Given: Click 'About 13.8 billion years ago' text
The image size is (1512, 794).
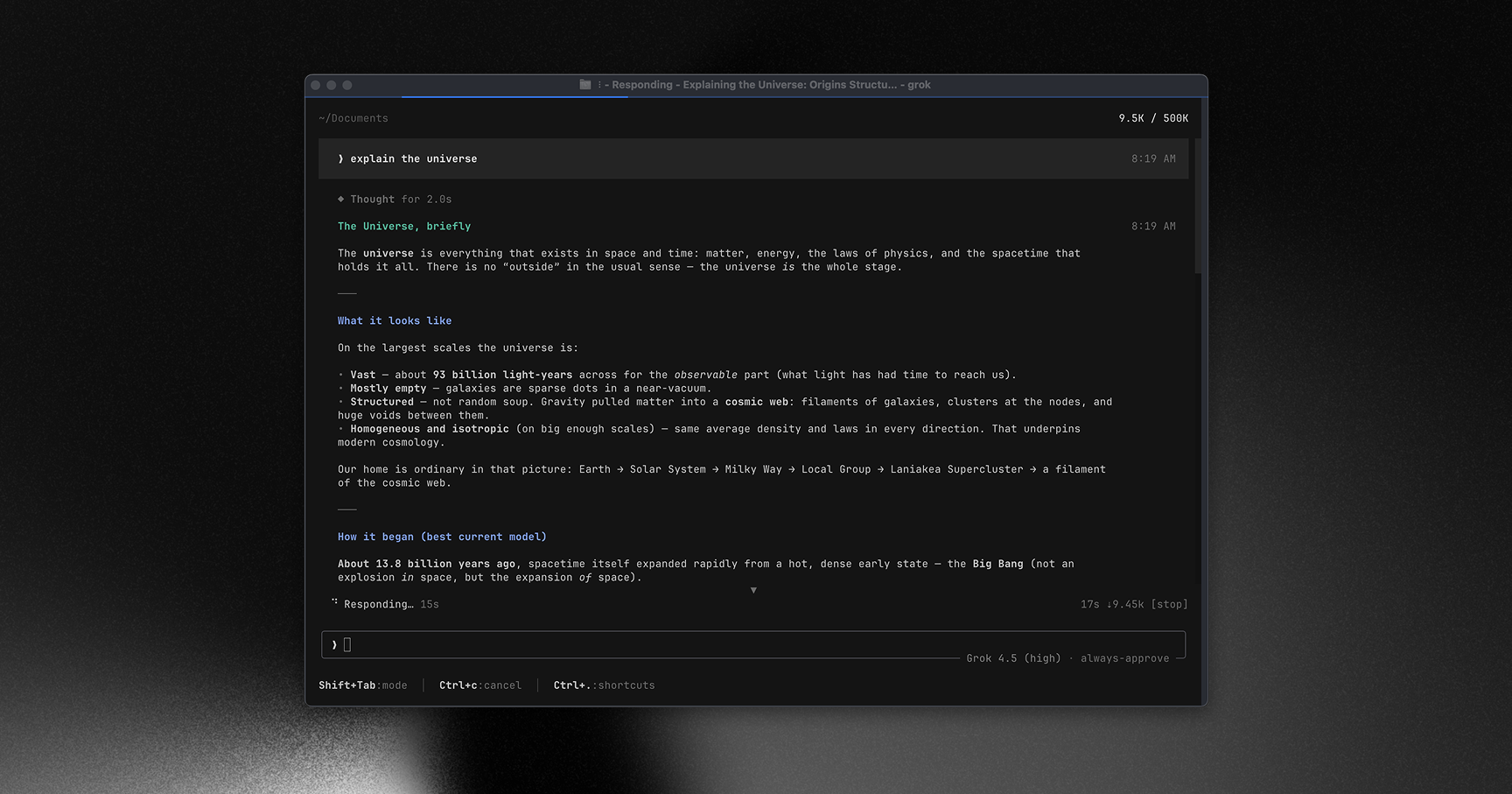Looking at the screenshot, I should (x=427, y=564).
